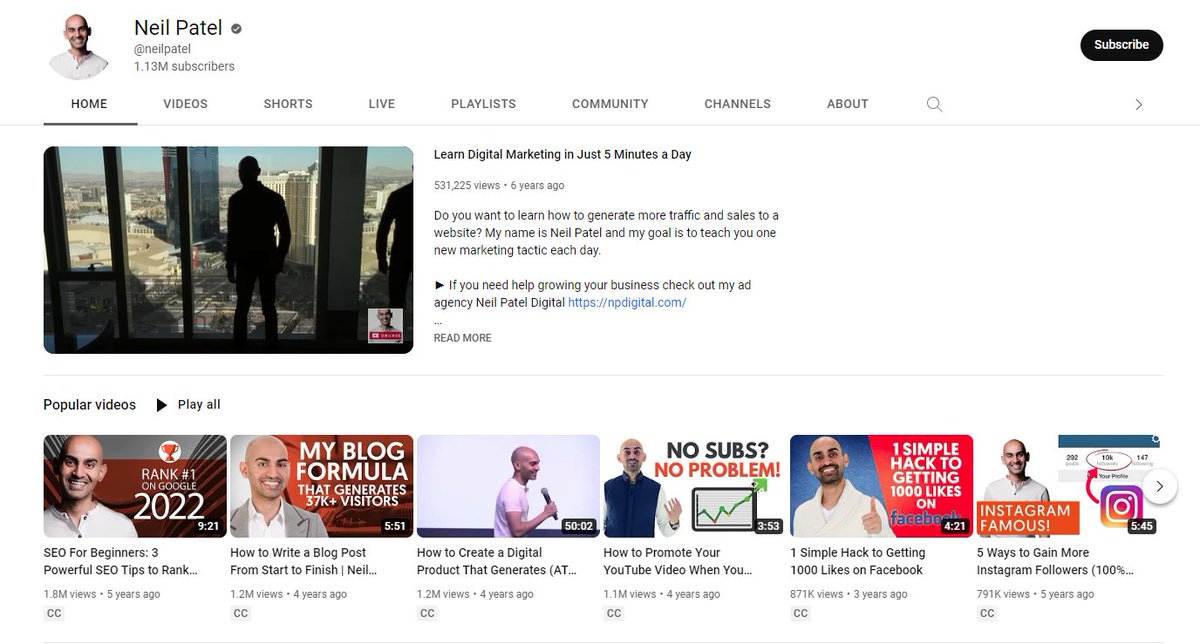Open the 50:02 digital product video thumbnail
1200x644 pixels.
[508, 486]
